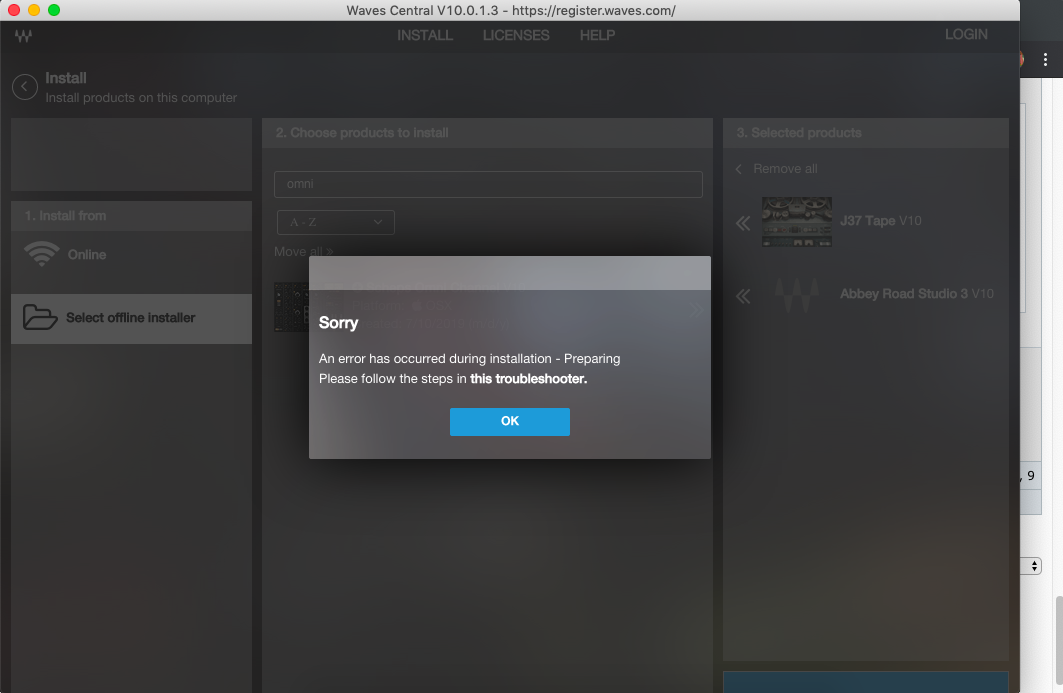This screenshot has height=693, width=1063.
Task: Remove Abbey Road Studio 3 with double-arrow icon
Action: pyautogui.click(x=743, y=296)
